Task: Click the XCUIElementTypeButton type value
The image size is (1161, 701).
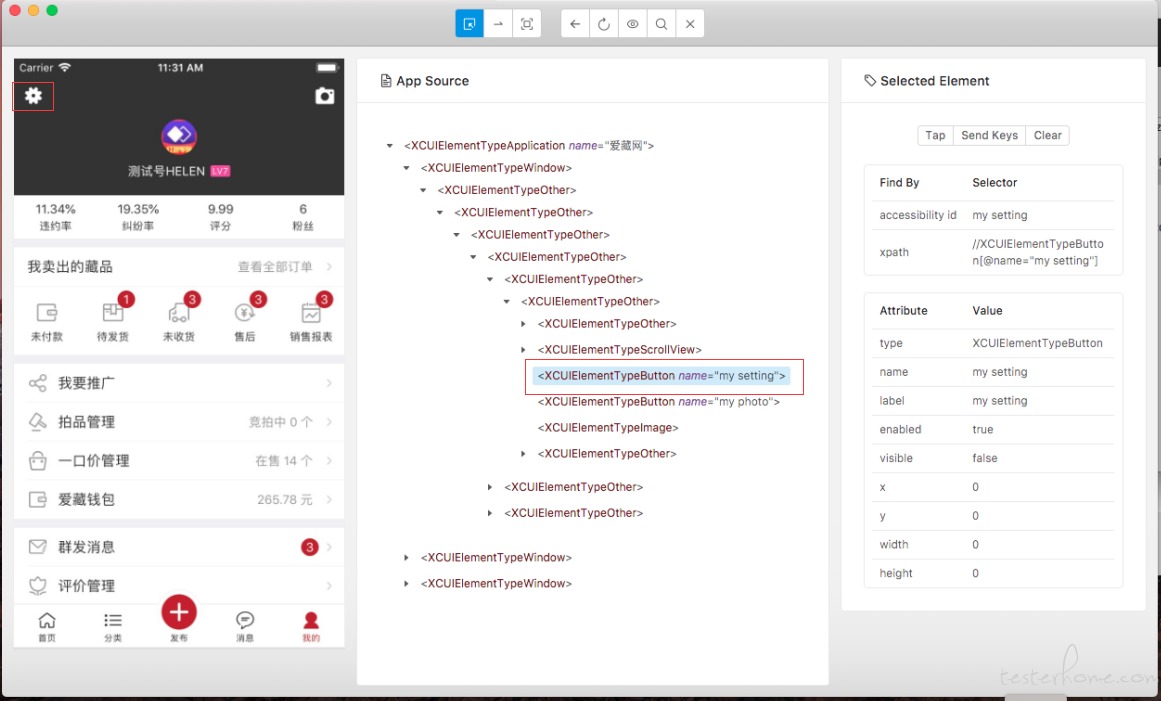Action: click(x=1037, y=343)
